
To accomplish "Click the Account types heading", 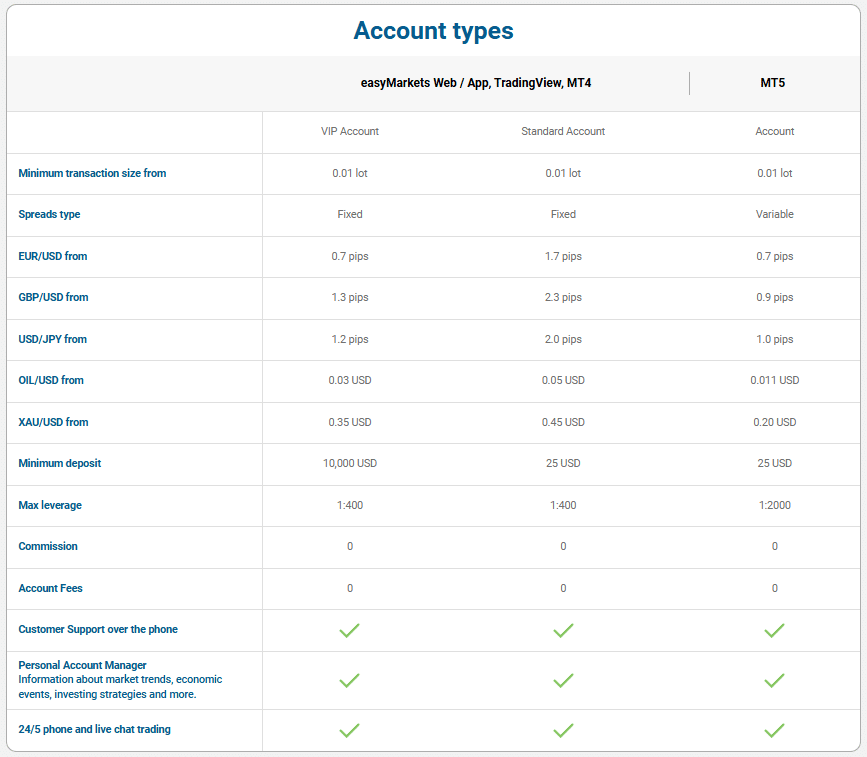I will tap(434, 30).
